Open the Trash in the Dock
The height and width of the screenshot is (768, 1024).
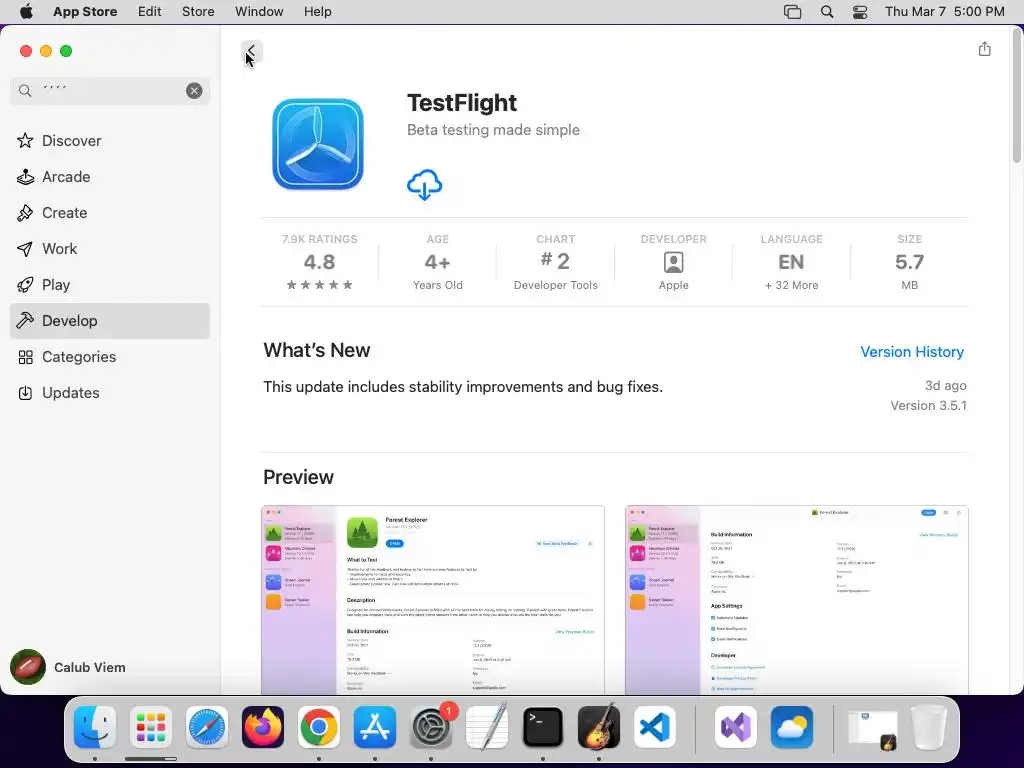click(x=929, y=727)
